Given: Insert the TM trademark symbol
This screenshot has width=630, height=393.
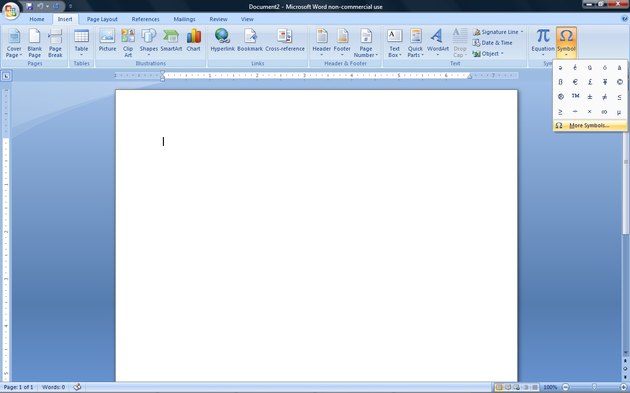Looking at the screenshot, I should tap(575, 97).
